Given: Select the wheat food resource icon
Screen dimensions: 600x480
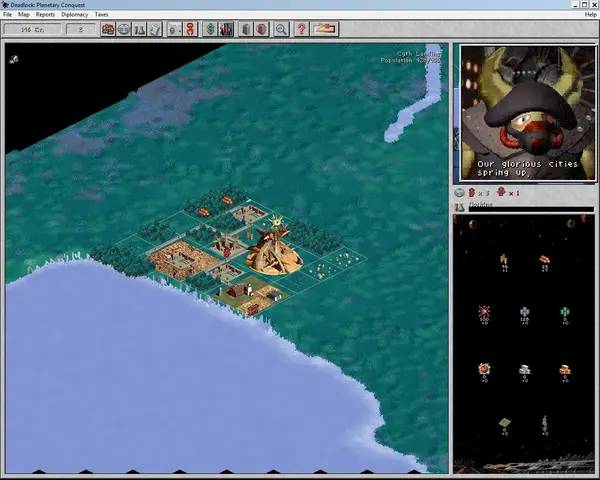Looking at the screenshot, I should point(505,260).
